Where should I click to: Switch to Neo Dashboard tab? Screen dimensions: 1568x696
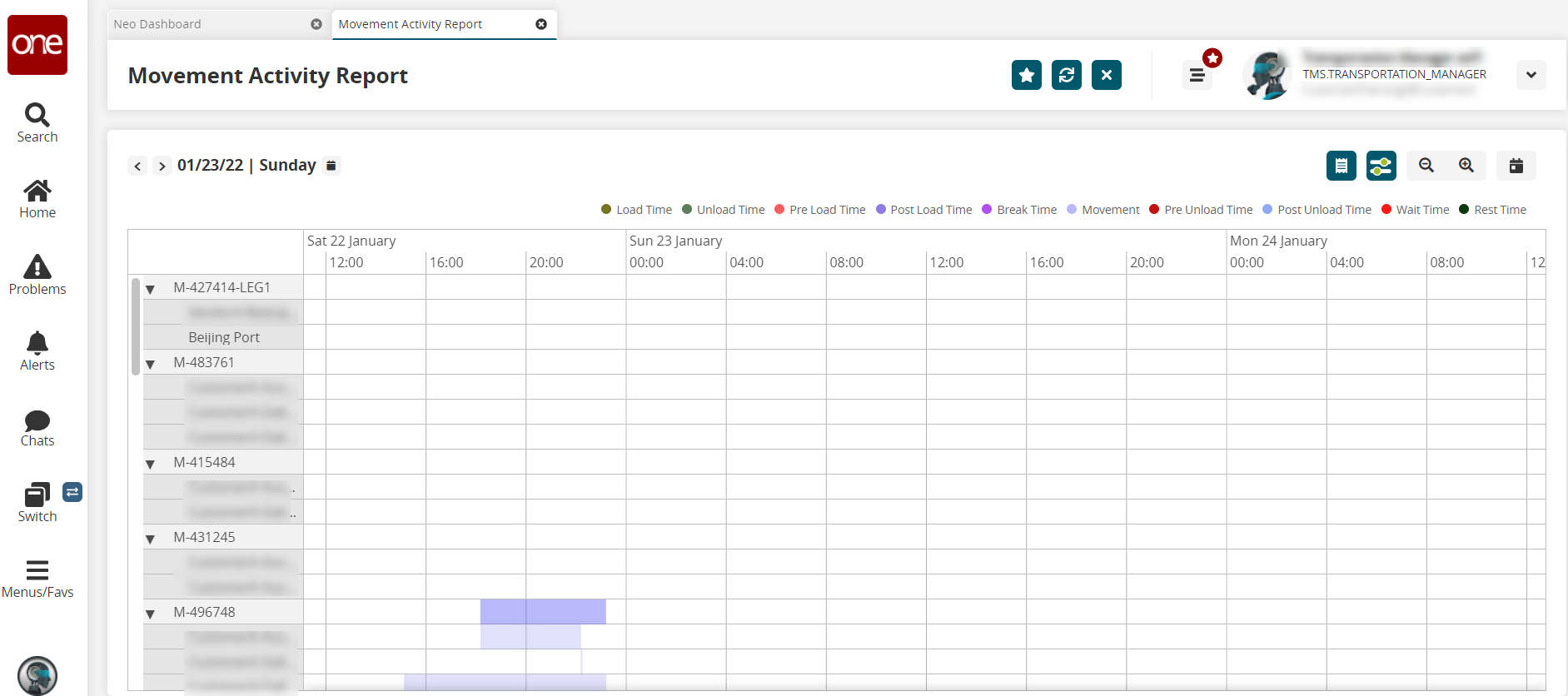pyautogui.click(x=157, y=24)
